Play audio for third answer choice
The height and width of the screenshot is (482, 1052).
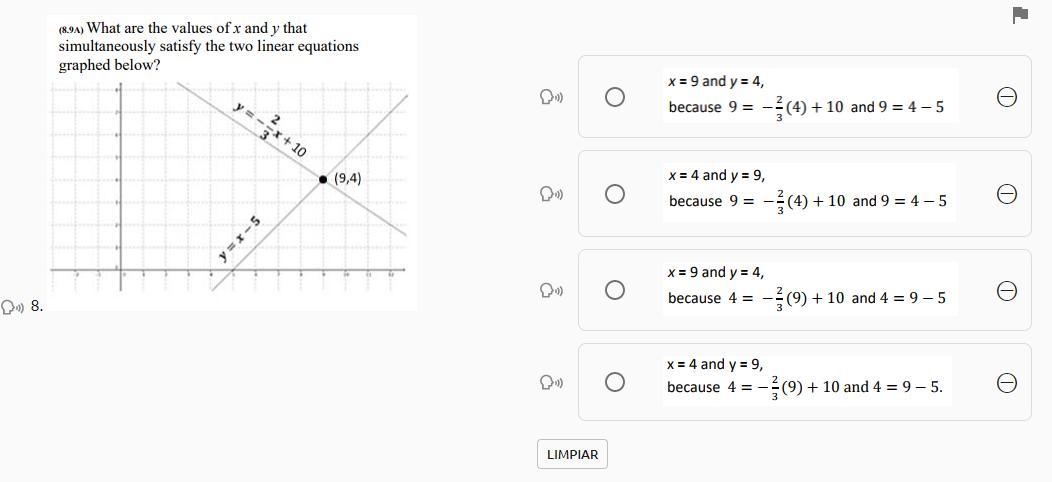pos(550,290)
